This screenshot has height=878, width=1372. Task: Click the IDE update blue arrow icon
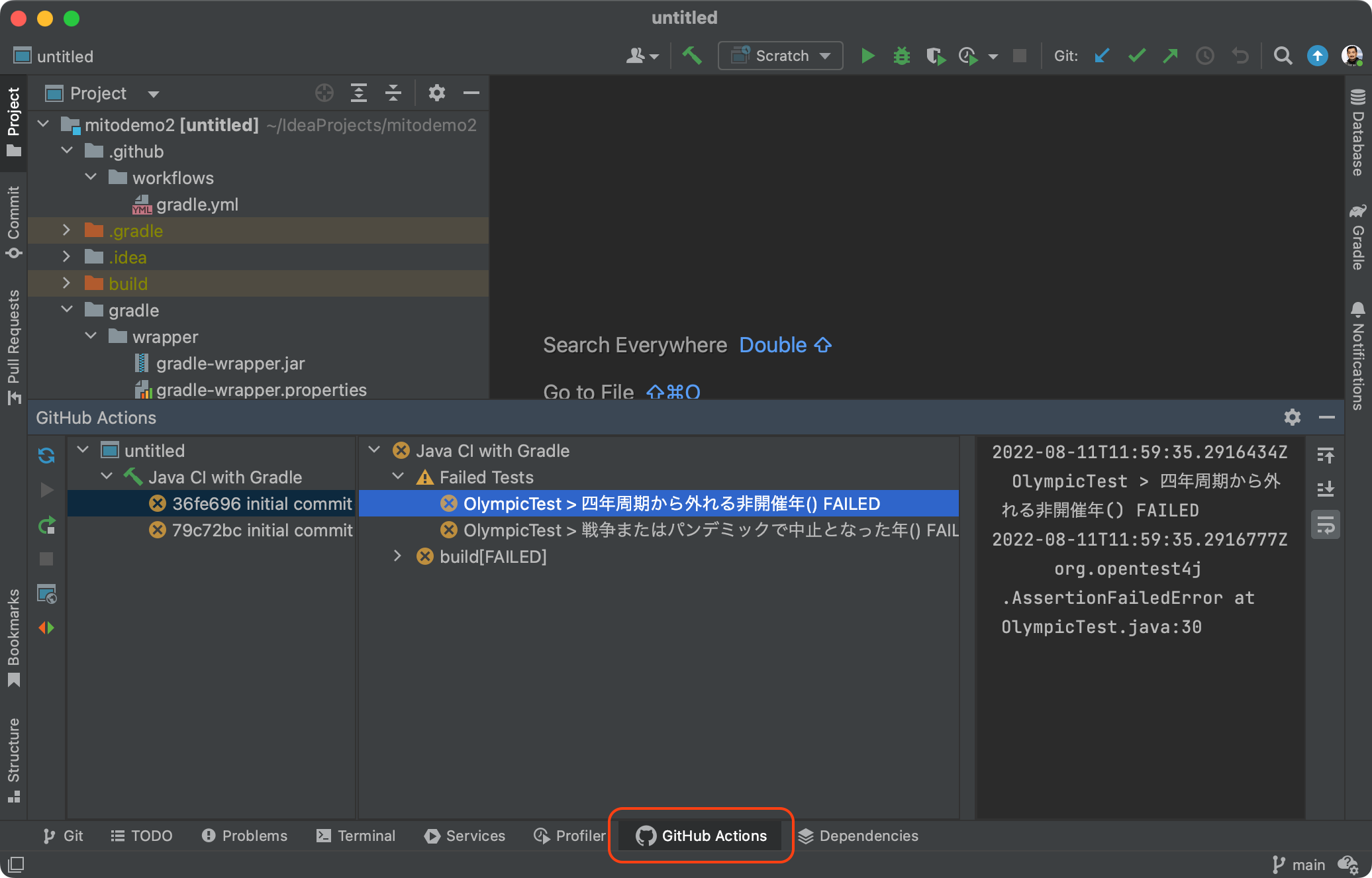tap(1317, 56)
